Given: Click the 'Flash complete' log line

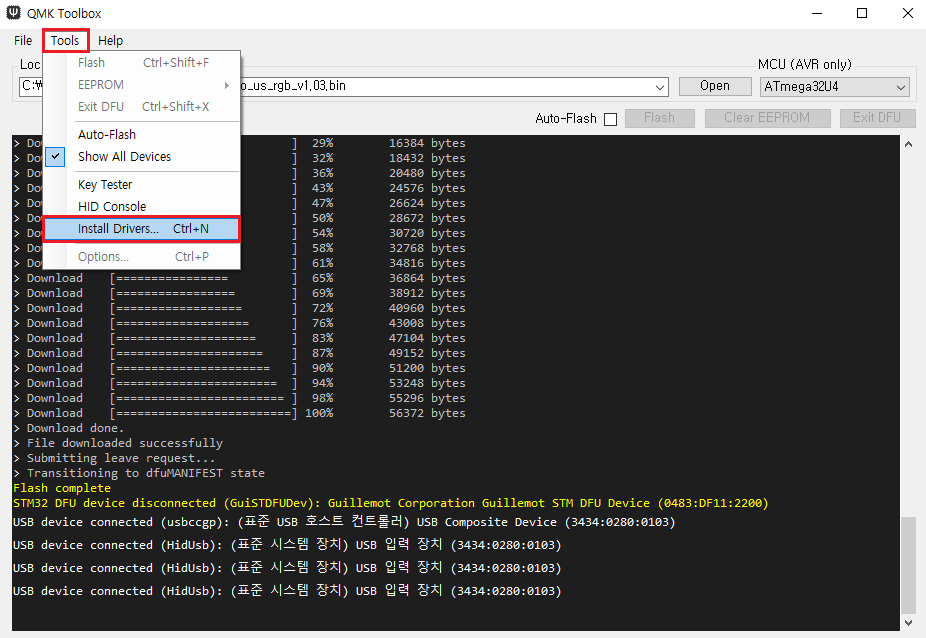Looking at the screenshot, I should pos(62,489).
